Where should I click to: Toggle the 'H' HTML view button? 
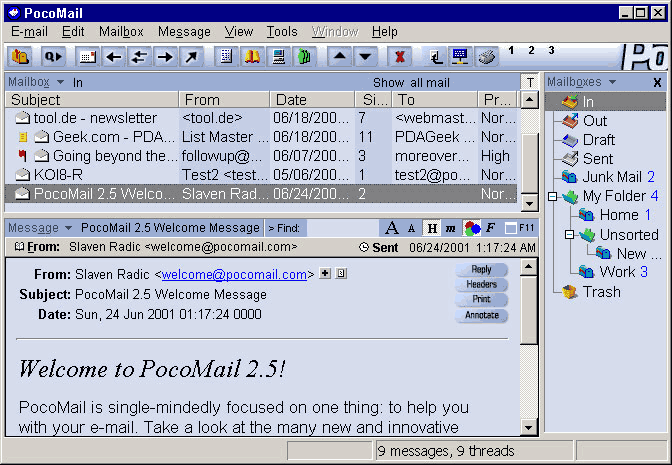click(431, 228)
